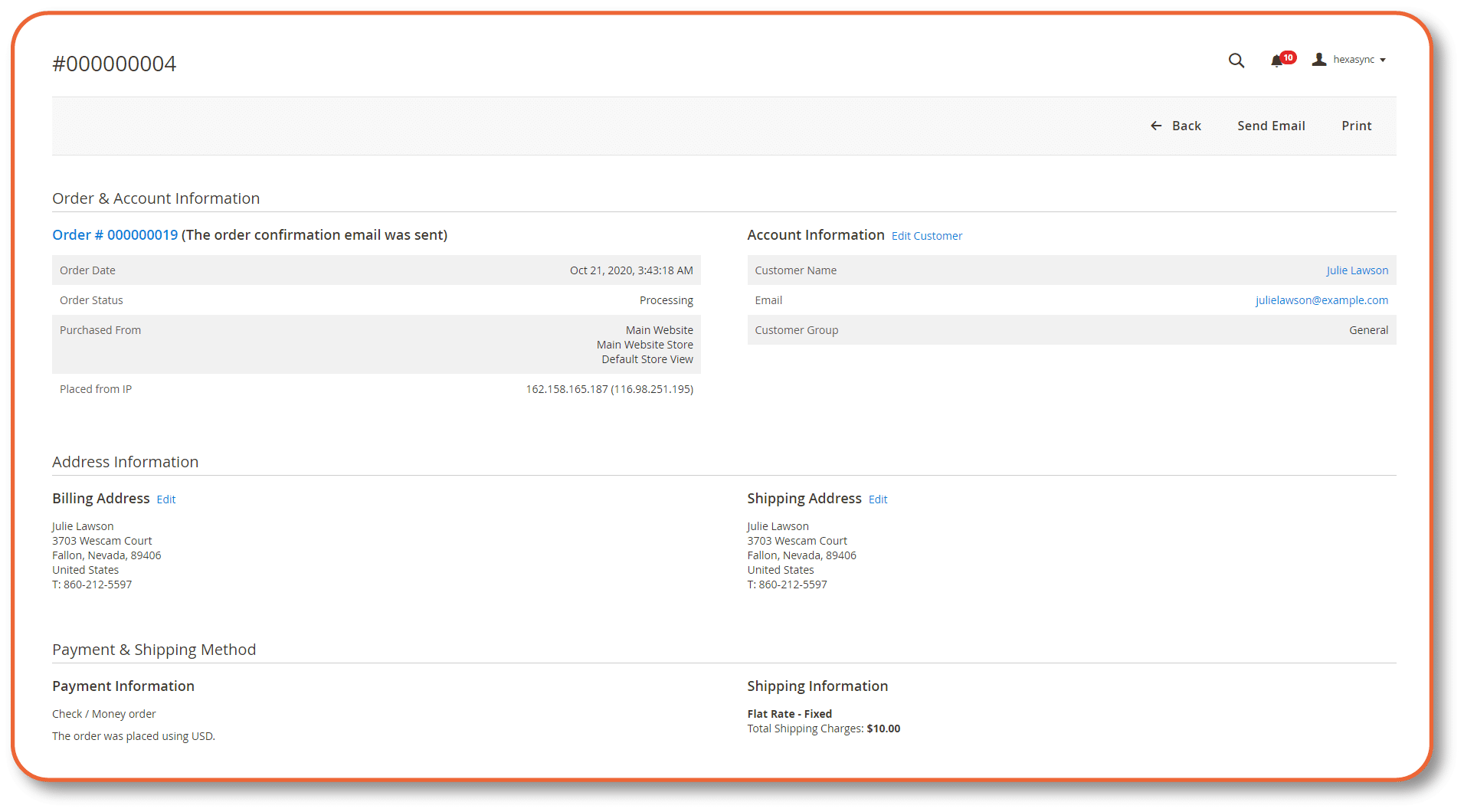Select the Customer Name Julie Lawson value
This screenshot has width=1464, height=812.
pos(1357,270)
